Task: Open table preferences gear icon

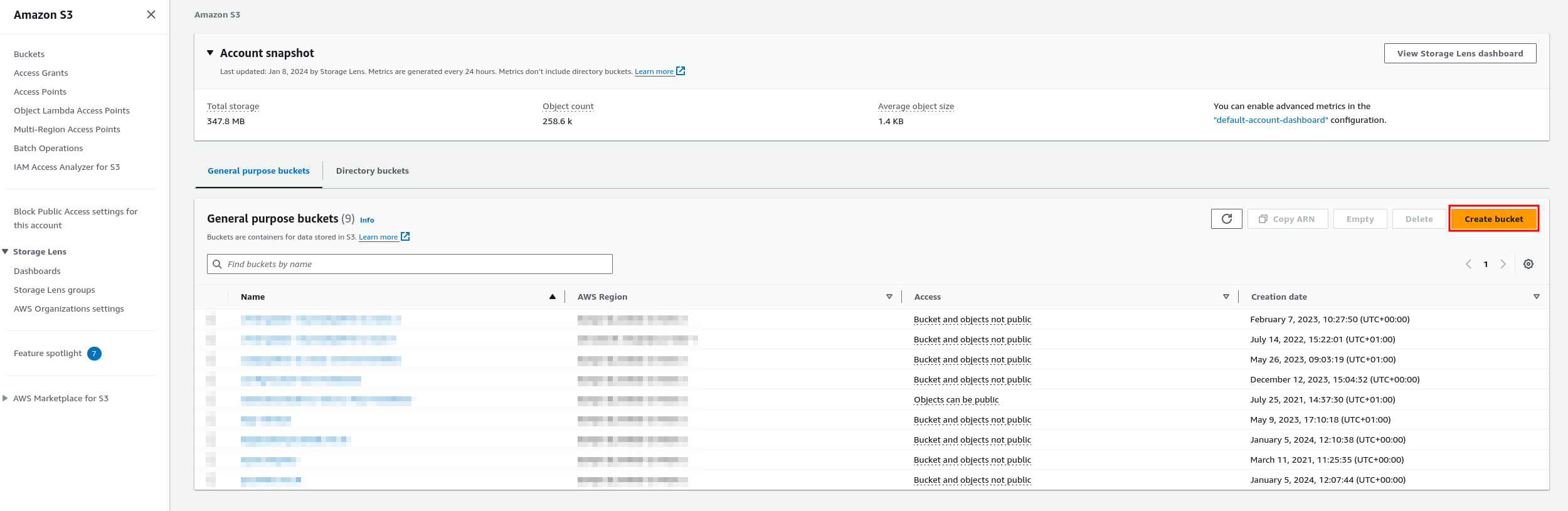Action: coord(1528,264)
